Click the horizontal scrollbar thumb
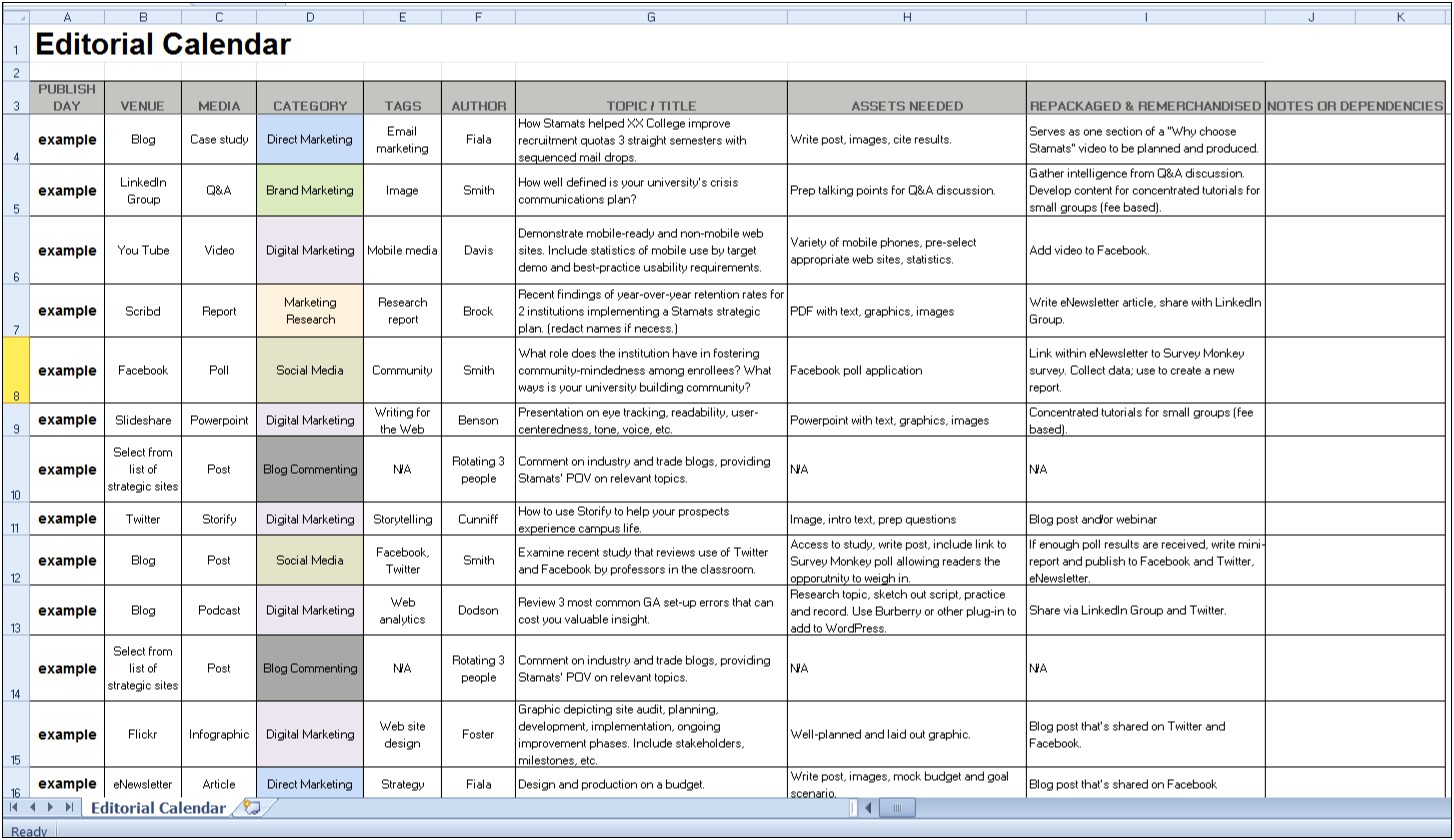Viewport: 1454px width, 840px height. (x=896, y=807)
